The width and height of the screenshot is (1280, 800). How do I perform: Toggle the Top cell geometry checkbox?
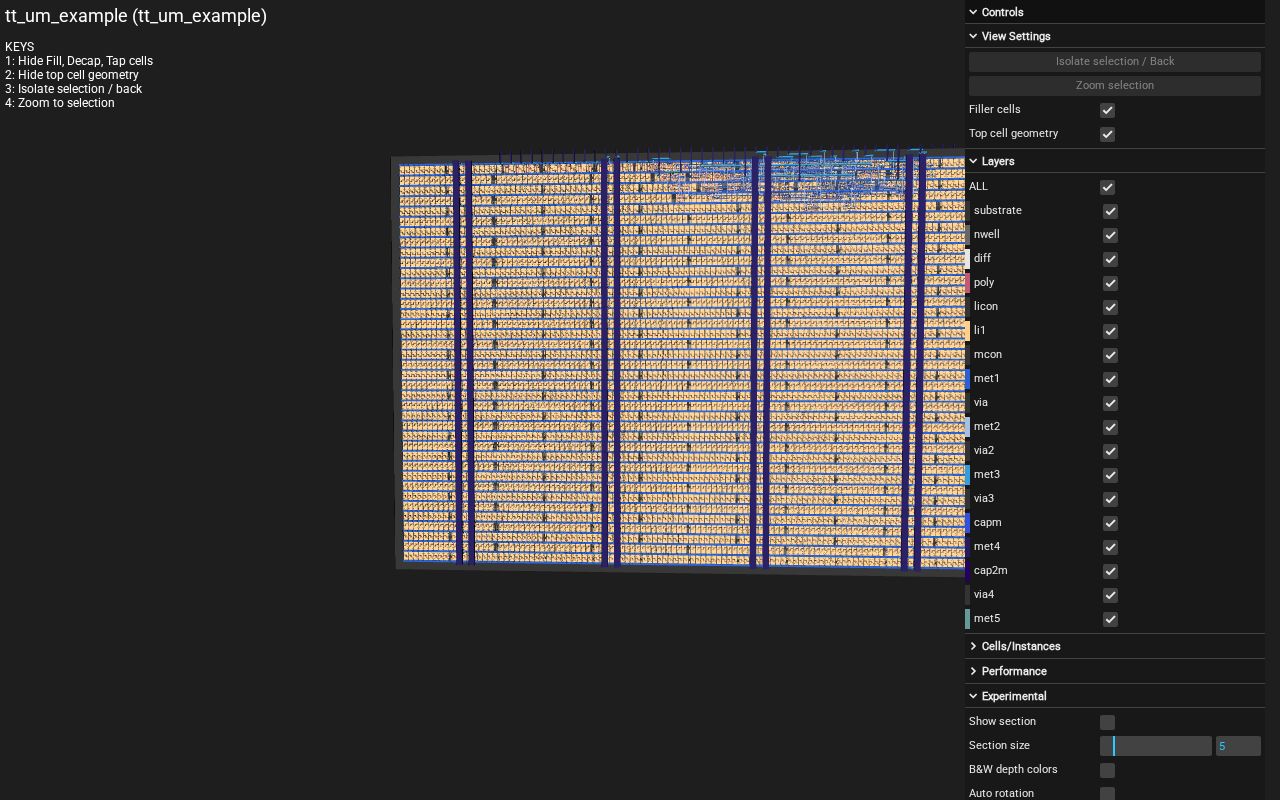(x=1107, y=134)
